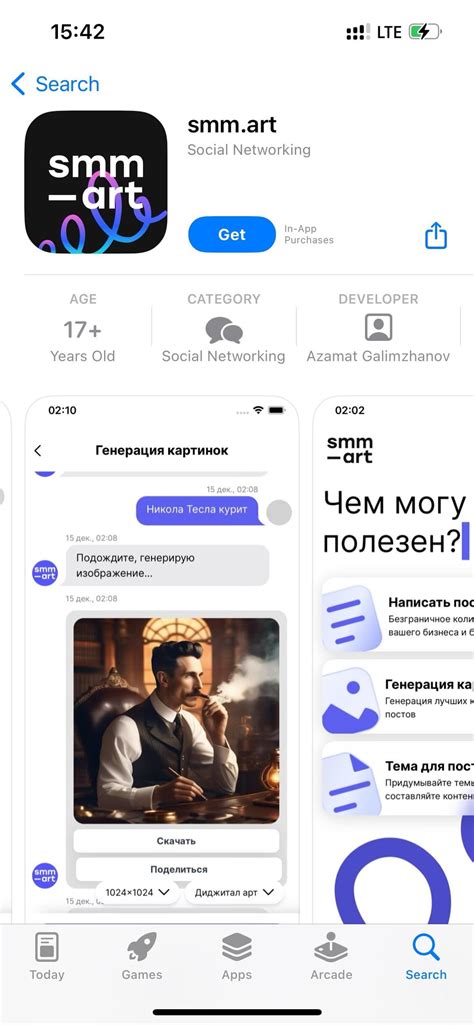The height and width of the screenshot is (1025, 474).
Task: Open the smm.art app icon
Action: coord(95,182)
